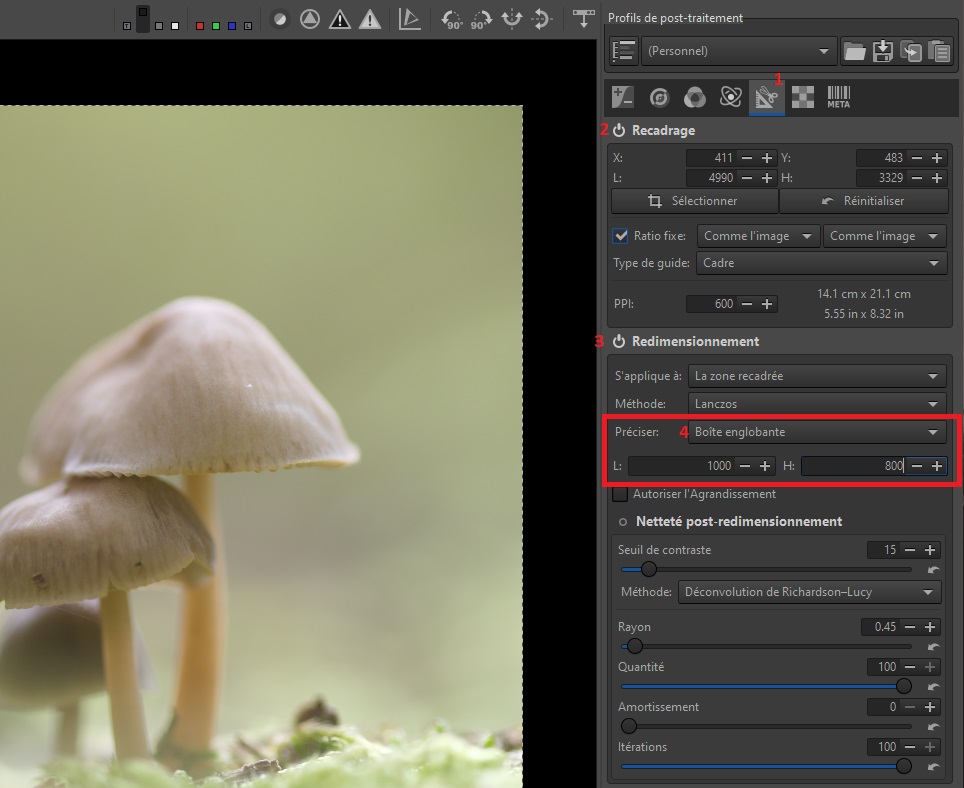Click the rotate left 90° icon
Screen dimensions: 964x788
click(451, 19)
